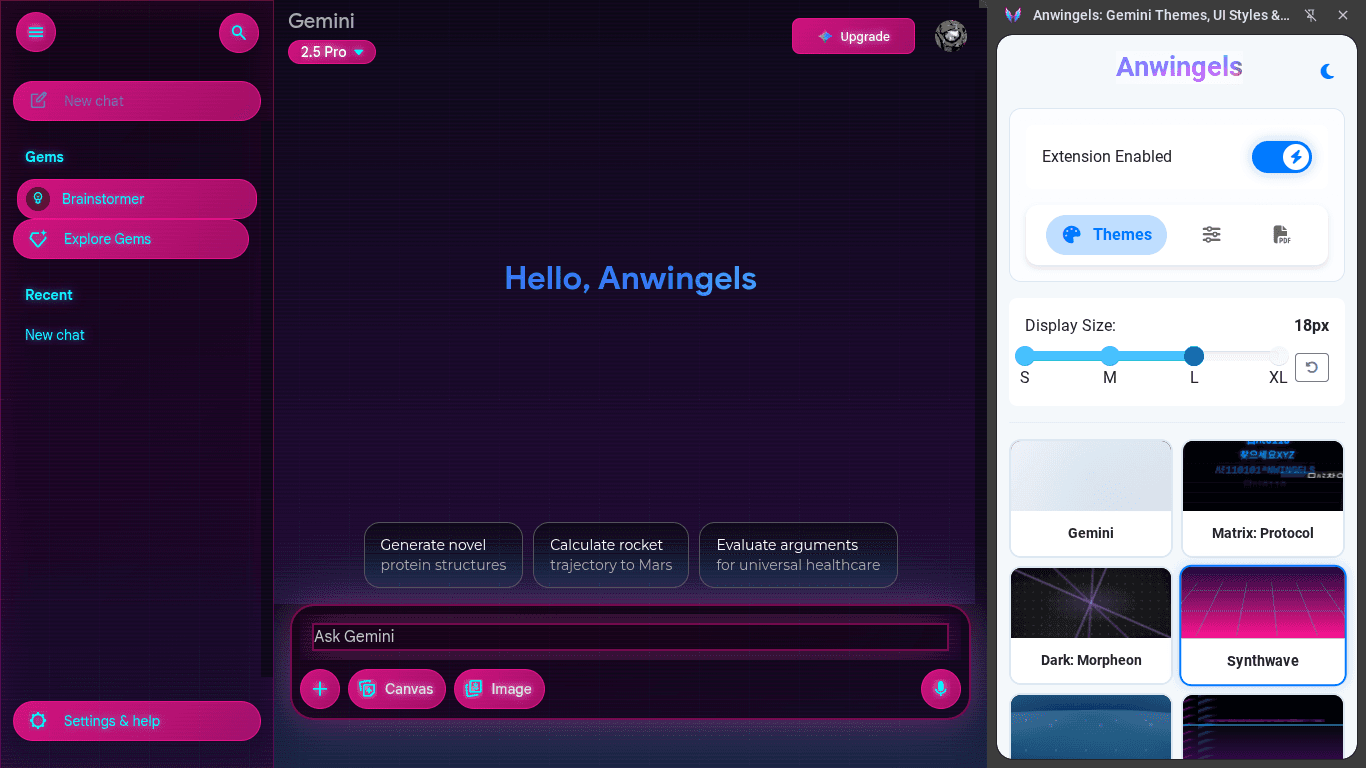Set display size to XL
This screenshot has width=1366, height=768.
1279,356
